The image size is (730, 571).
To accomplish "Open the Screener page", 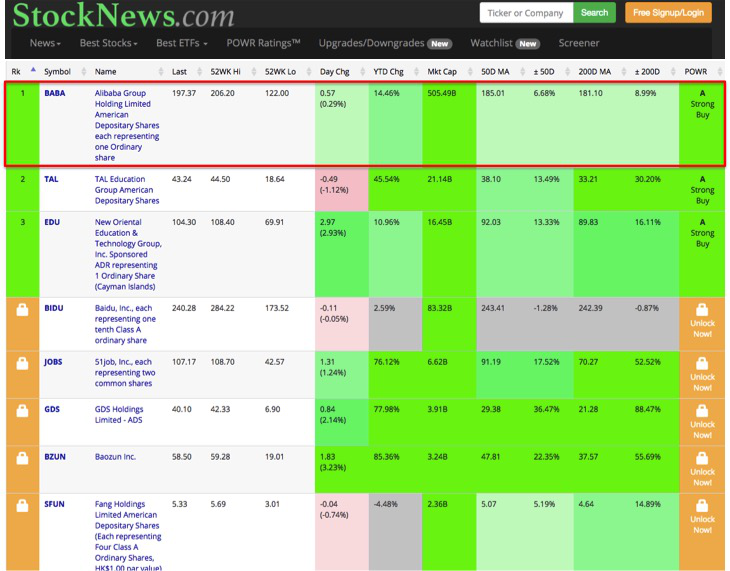I will 579,43.
